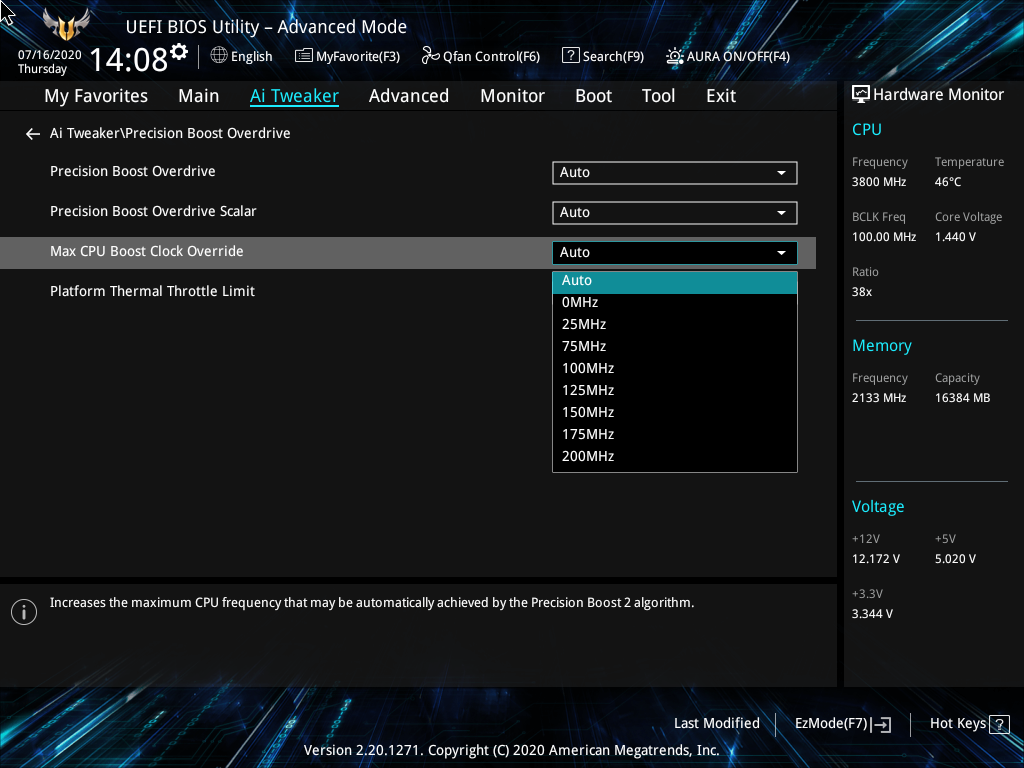Screen dimensions: 1024x768
Task: Click the EzMode exit arrow icon
Action: (x=881, y=724)
